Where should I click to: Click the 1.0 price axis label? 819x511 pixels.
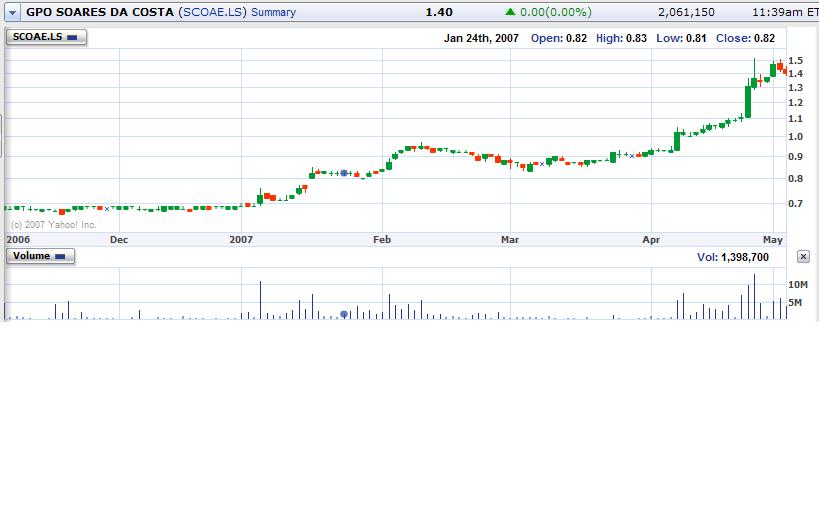coord(795,137)
